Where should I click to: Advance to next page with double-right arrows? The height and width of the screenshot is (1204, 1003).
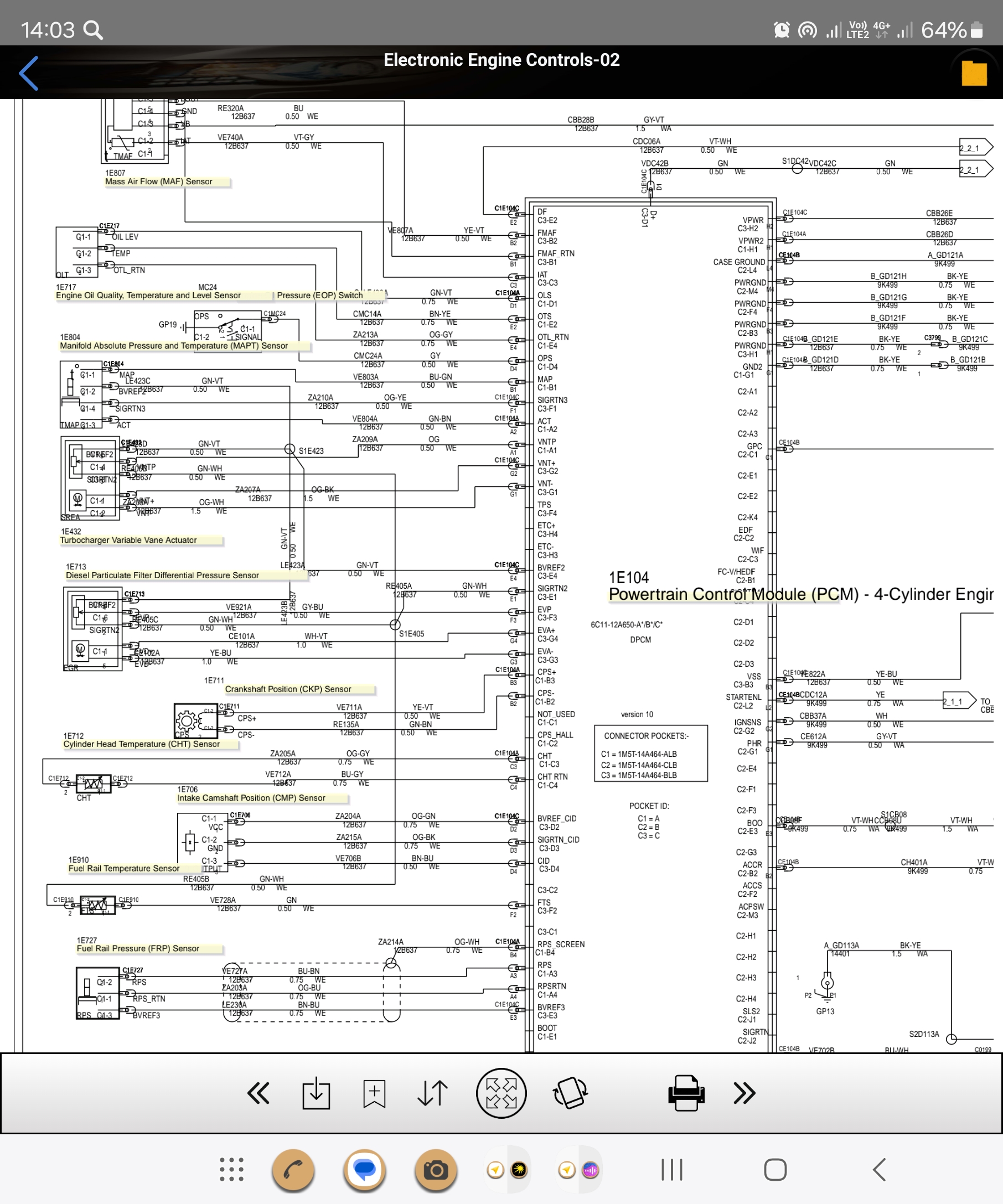click(745, 1093)
